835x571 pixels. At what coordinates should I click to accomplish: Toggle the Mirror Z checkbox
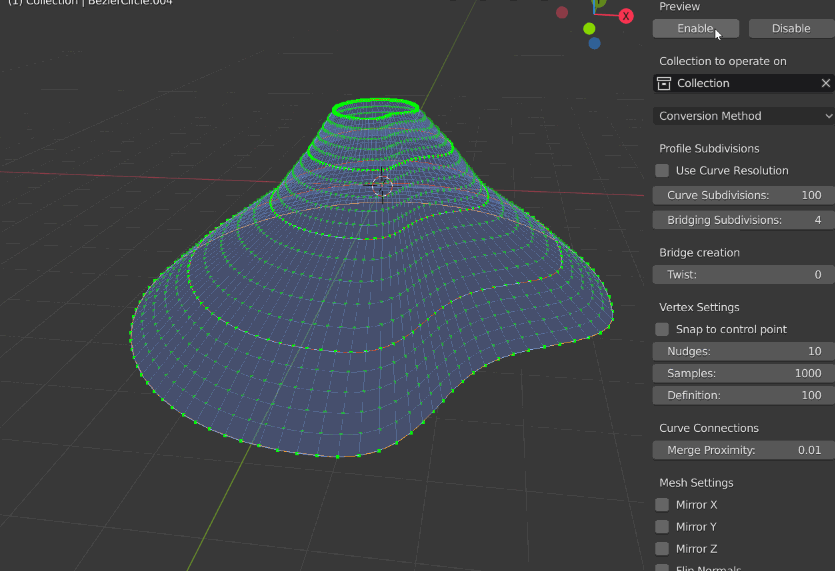tap(662, 549)
